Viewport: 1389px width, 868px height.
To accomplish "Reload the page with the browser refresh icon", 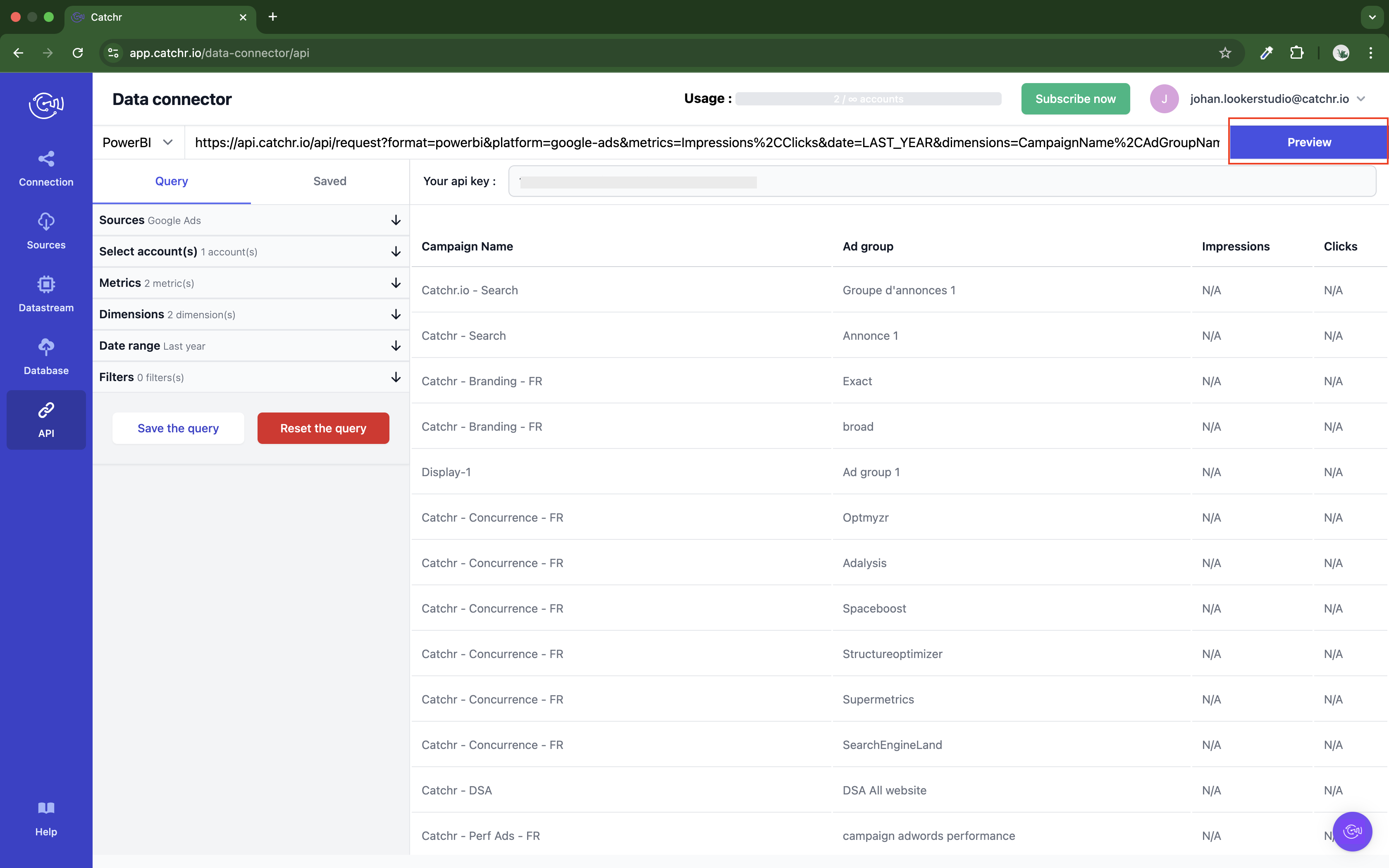I will (x=77, y=53).
